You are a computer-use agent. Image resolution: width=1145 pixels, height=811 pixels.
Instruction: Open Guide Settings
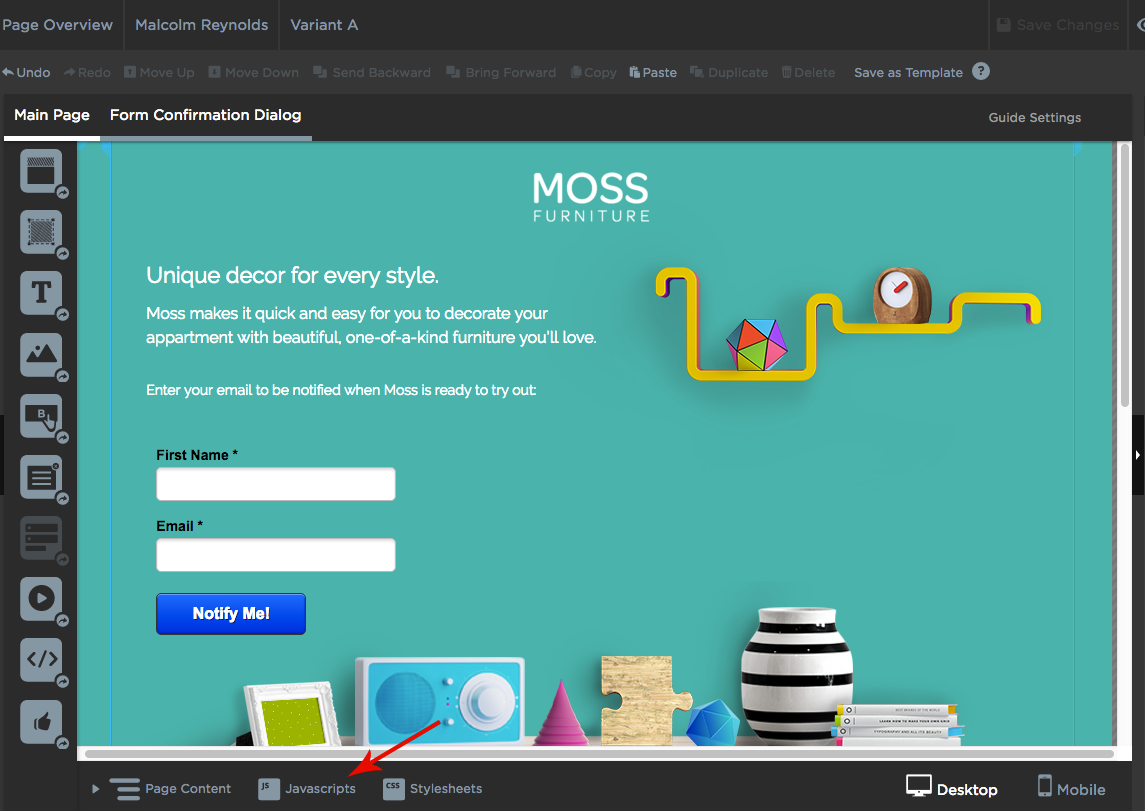1035,118
